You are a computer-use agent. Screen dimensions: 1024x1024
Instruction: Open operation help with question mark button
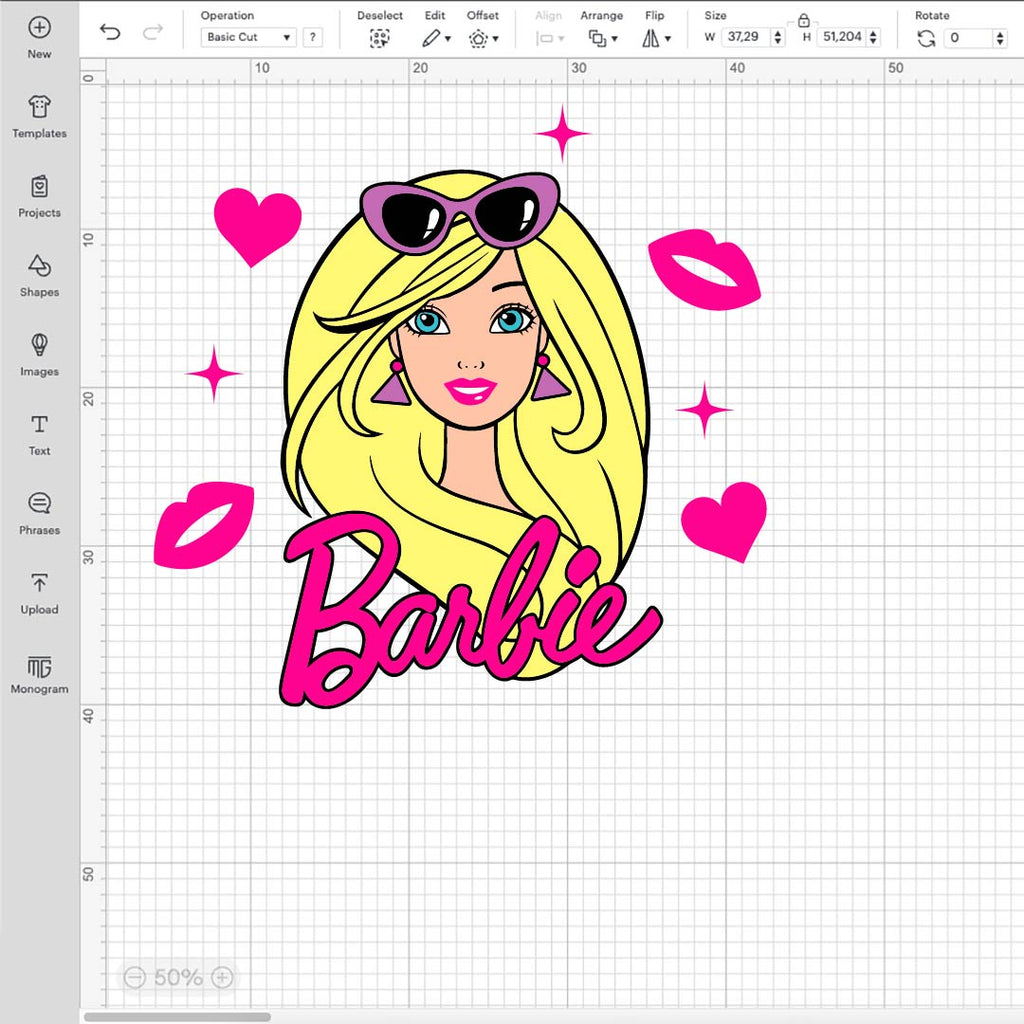313,37
